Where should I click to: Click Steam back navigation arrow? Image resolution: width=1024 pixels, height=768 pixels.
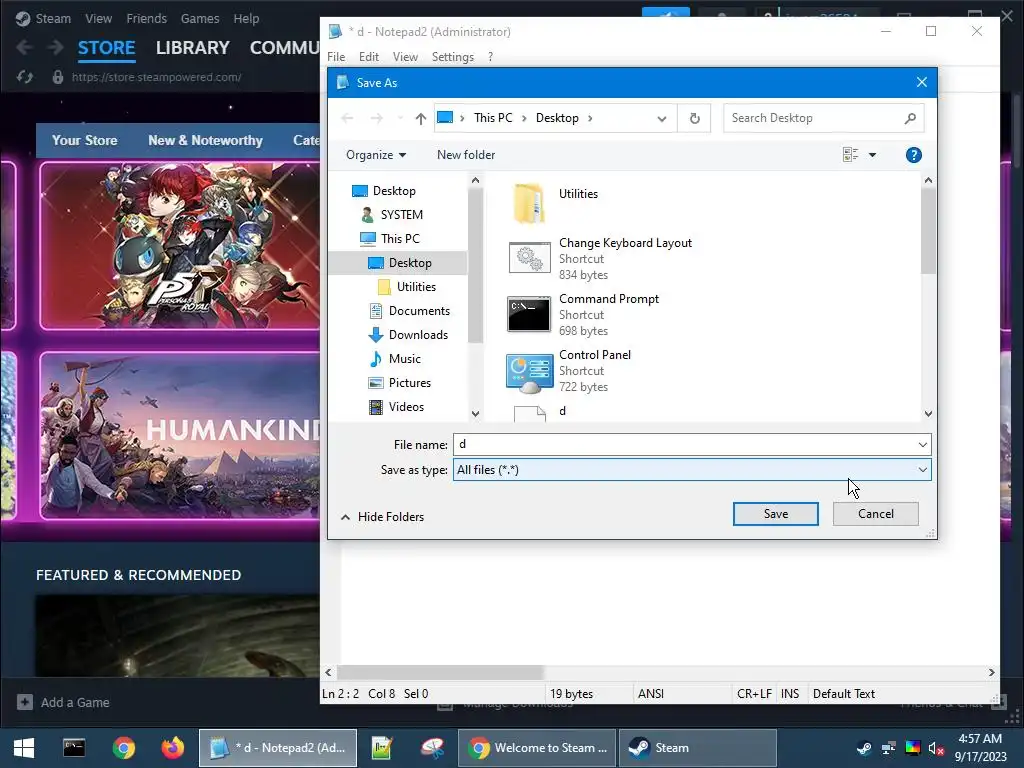pyautogui.click(x=25, y=48)
